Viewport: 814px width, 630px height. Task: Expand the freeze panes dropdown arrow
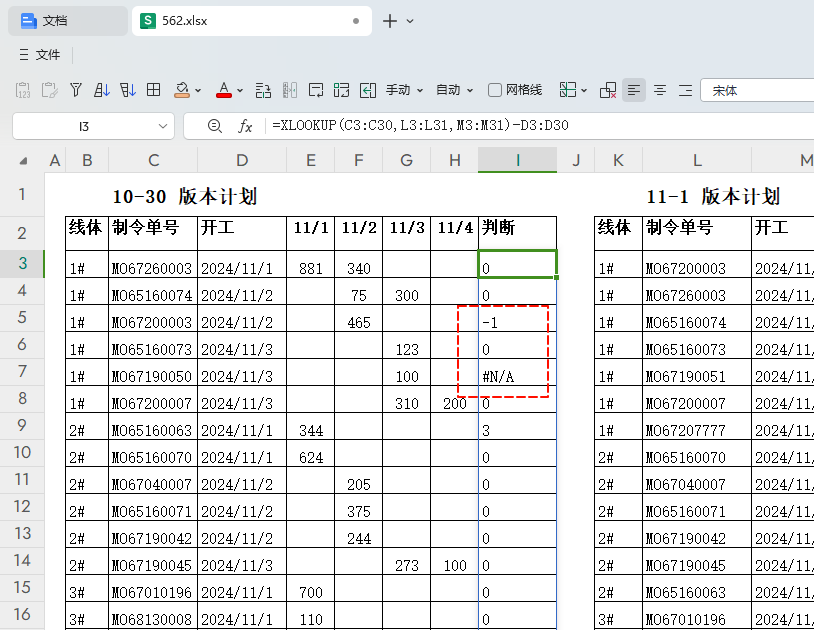coord(584,91)
